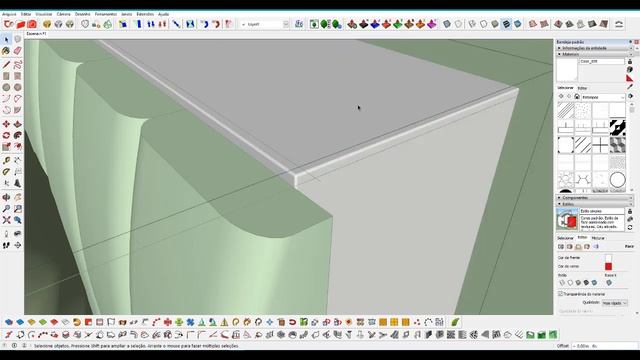The height and width of the screenshot is (360, 640).
Task: Click the current style preview thumbnail
Action: tap(567, 220)
